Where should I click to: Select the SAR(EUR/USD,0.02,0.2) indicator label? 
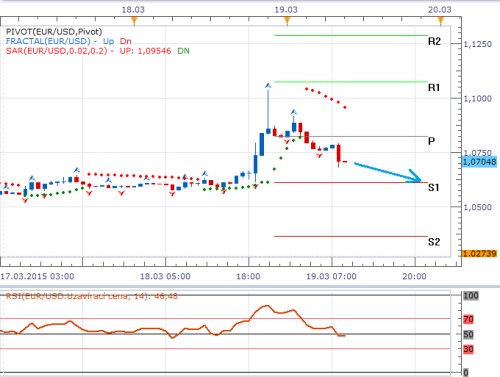pyautogui.click(x=57, y=51)
